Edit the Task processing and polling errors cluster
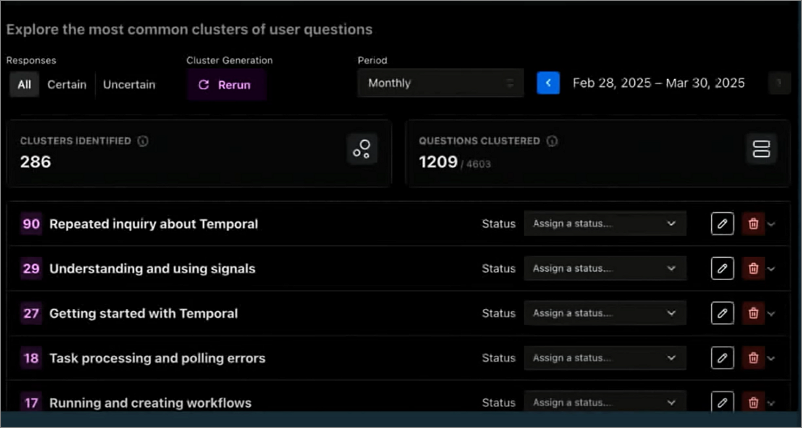The height and width of the screenshot is (428, 802). 722,358
